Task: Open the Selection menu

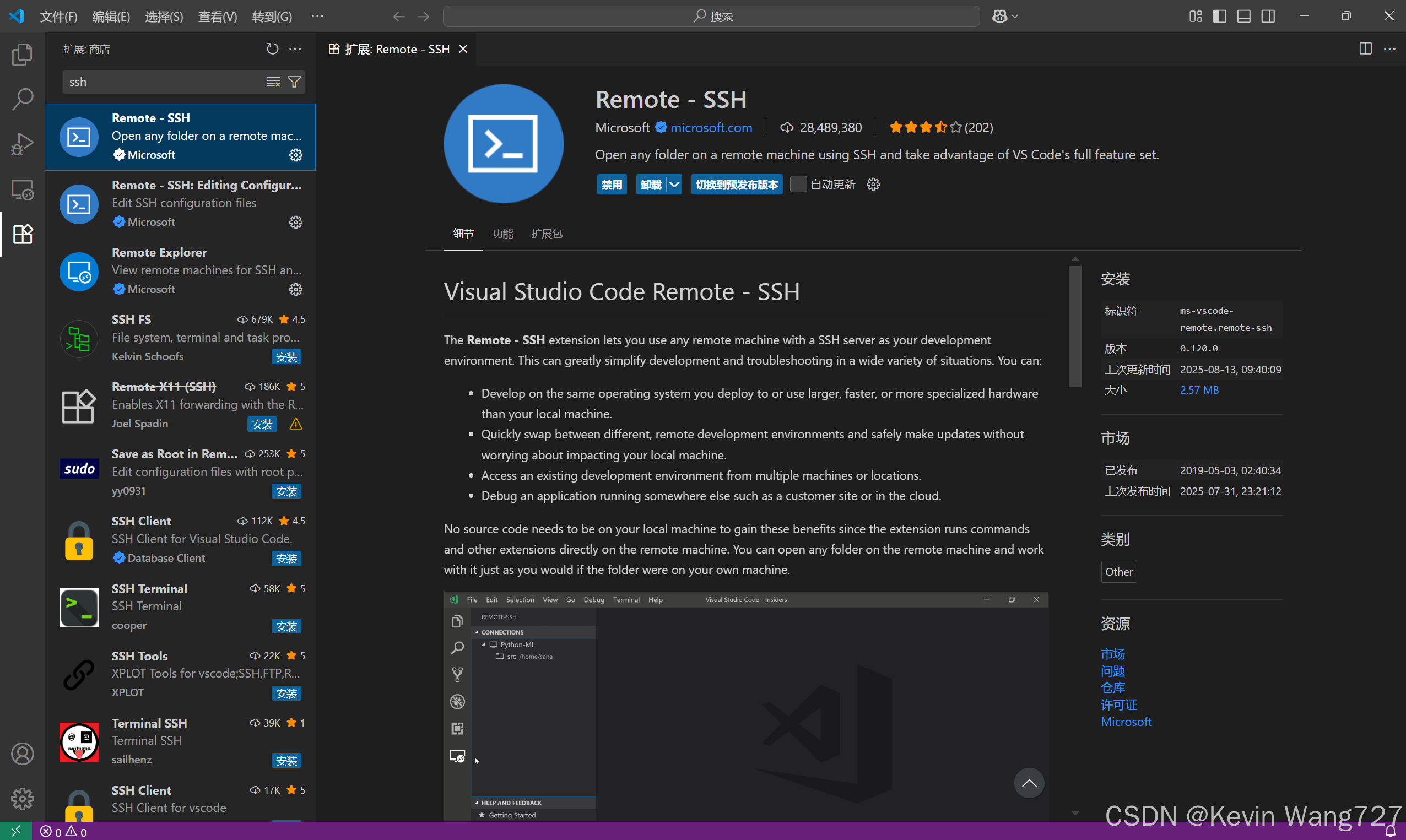Action: [x=164, y=17]
